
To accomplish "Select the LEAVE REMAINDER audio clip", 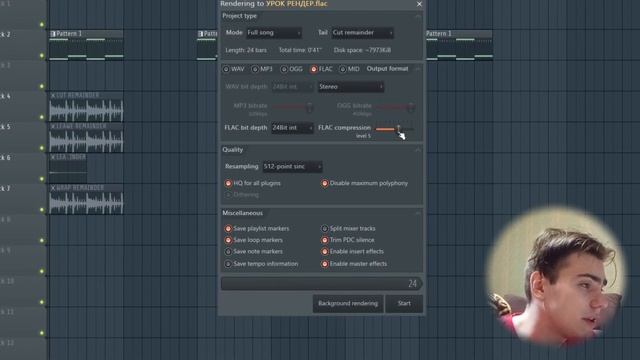I will (86, 138).
